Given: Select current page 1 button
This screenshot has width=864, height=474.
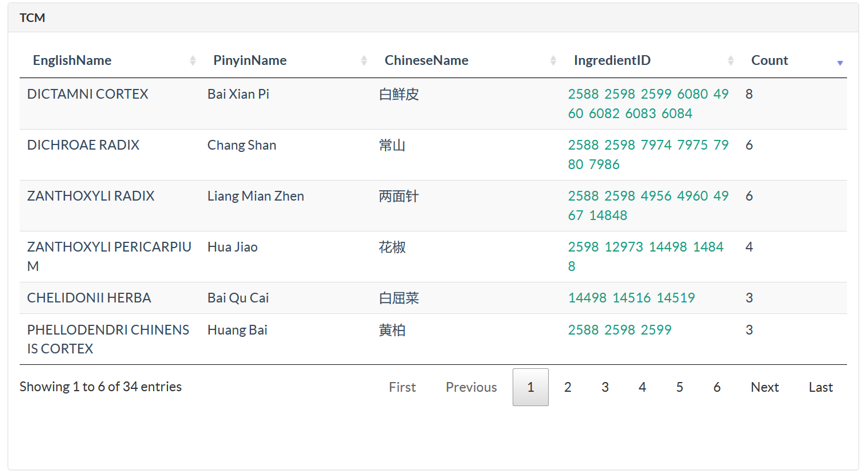Looking at the screenshot, I should click(x=530, y=387).
